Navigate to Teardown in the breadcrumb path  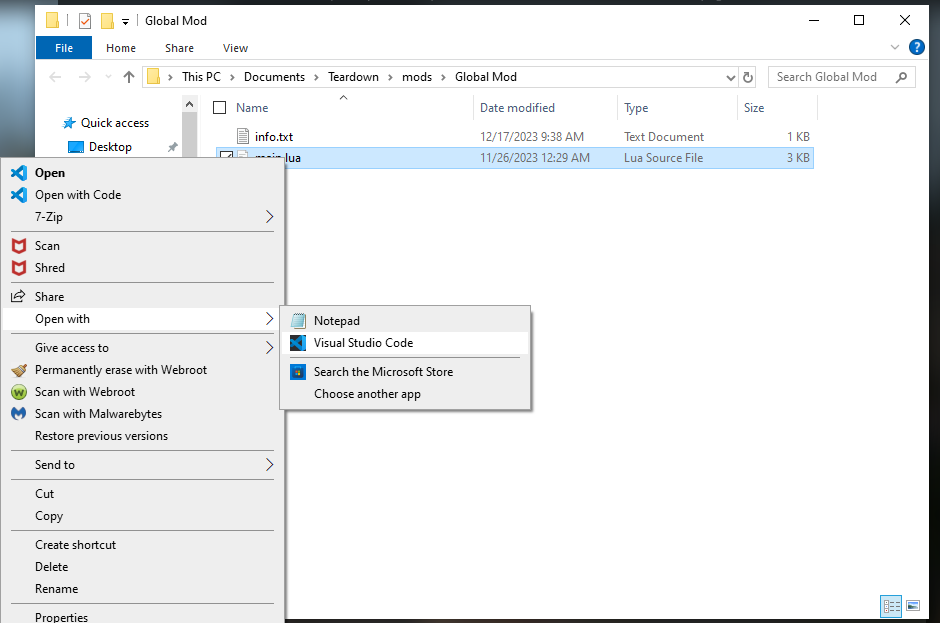[354, 77]
